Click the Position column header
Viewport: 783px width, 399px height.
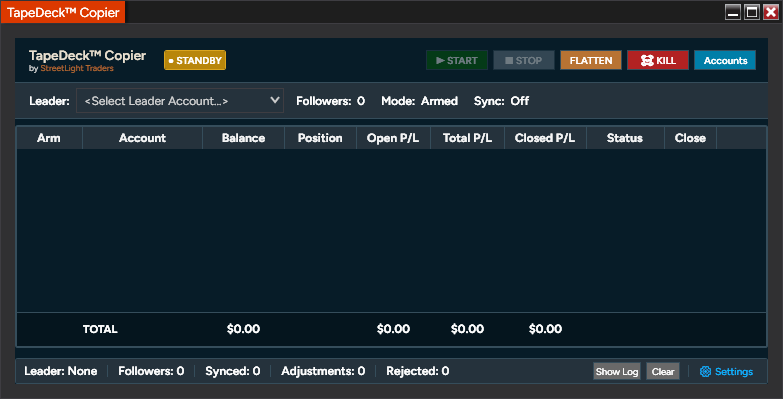coord(320,138)
